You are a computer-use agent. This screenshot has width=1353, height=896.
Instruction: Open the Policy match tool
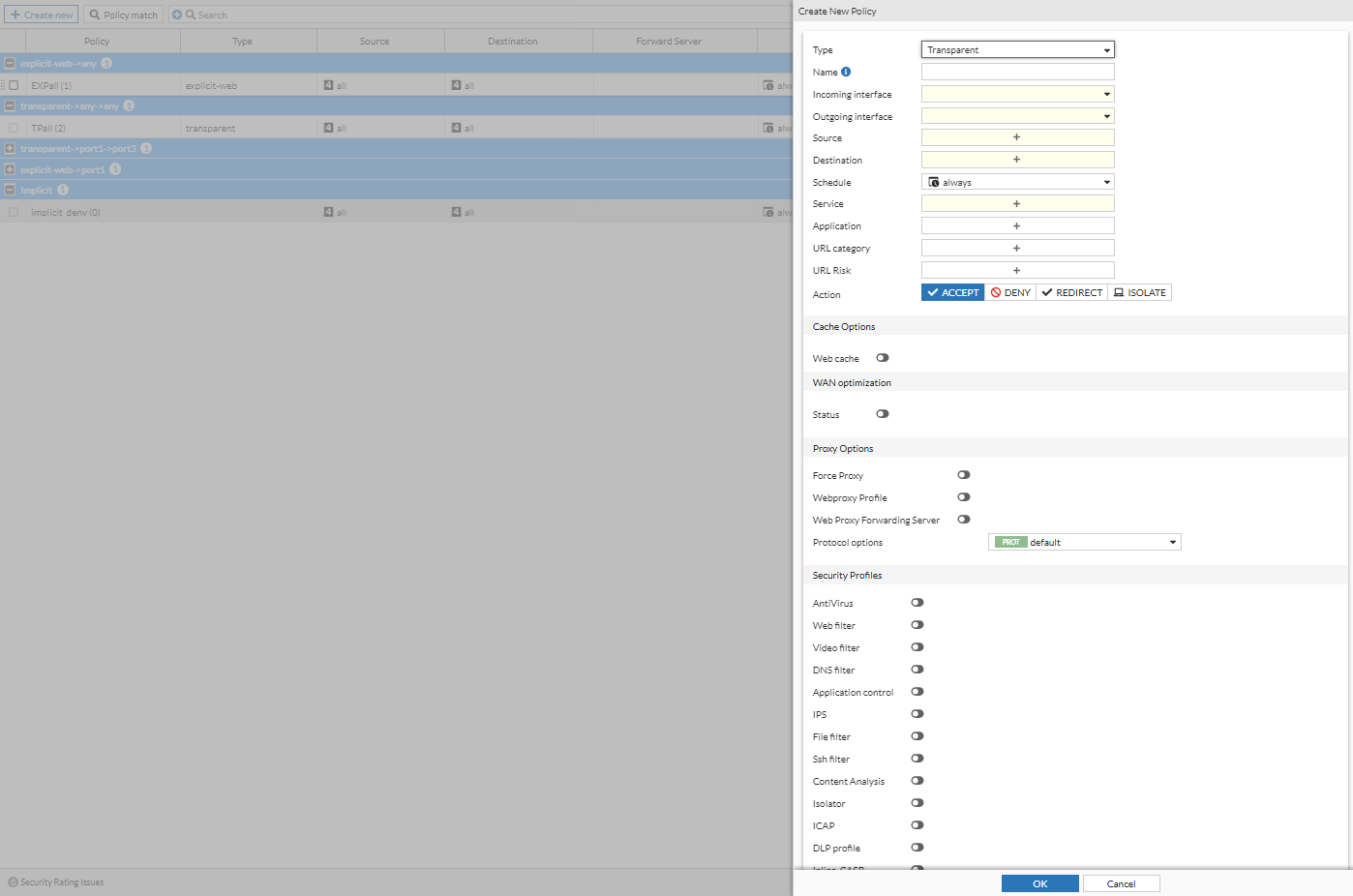click(123, 15)
